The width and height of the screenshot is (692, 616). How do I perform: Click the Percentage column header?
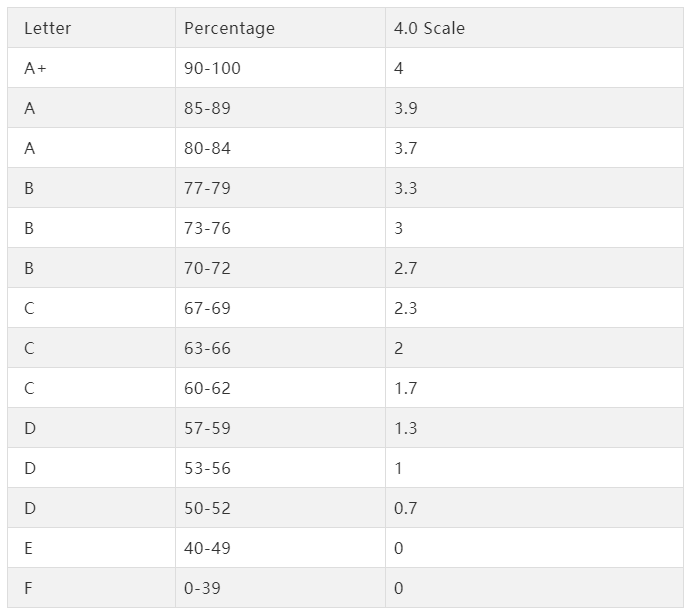(x=229, y=28)
